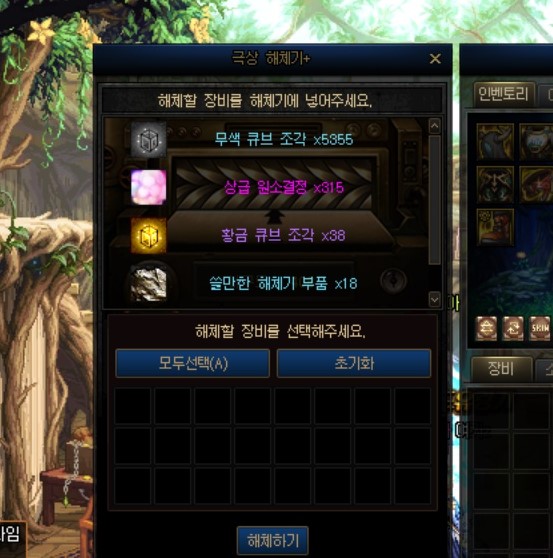The image size is (553, 558).
Task: Click the 초기화 reset button
Action: click(354, 363)
